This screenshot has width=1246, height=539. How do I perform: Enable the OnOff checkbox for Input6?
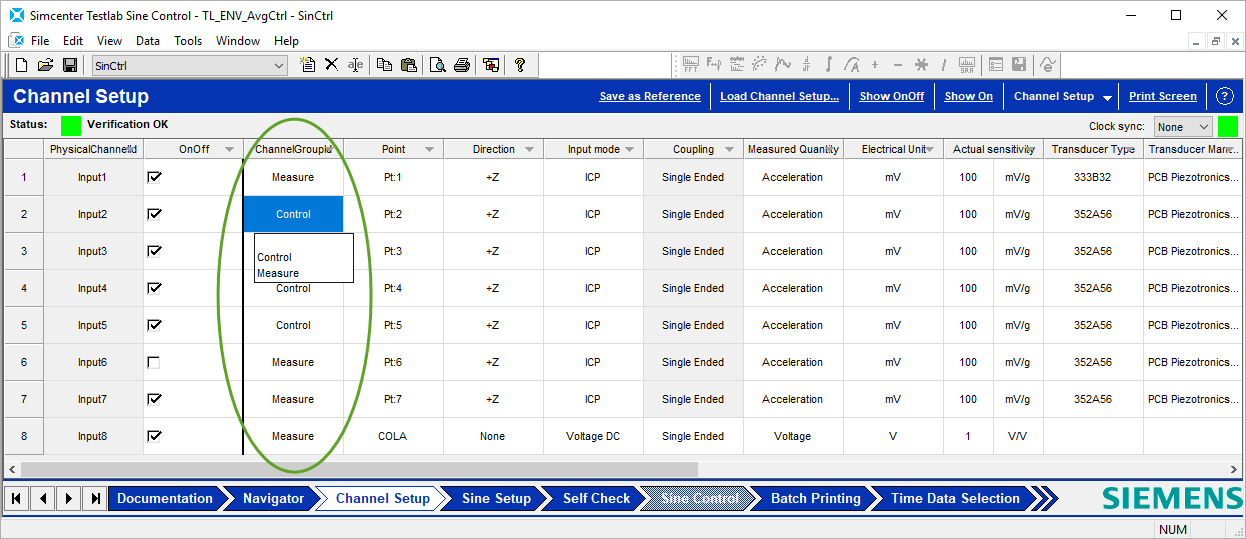(154, 362)
